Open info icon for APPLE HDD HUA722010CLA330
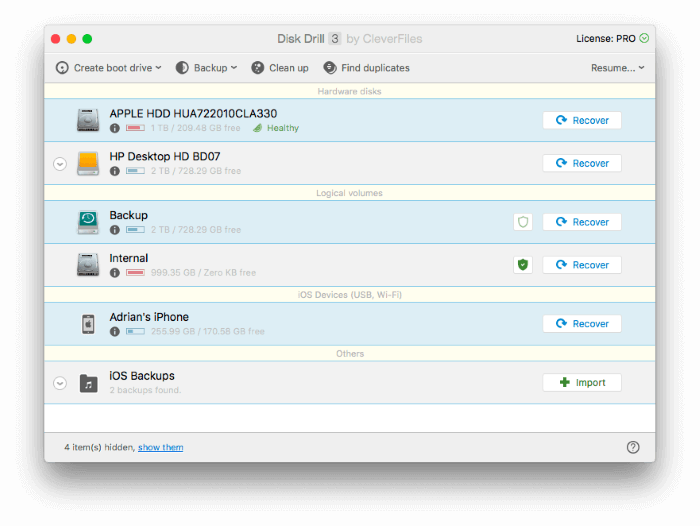Image resolution: width=700 pixels, height=526 pixels. click(x=115, y=128)
